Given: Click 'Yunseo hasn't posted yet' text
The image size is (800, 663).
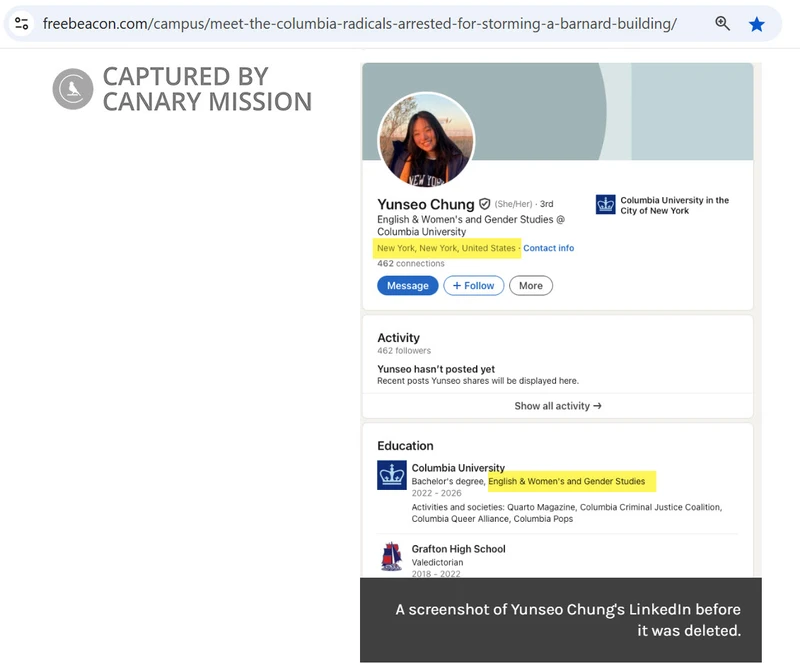Looking at the screenshot, I should [436, 369].
